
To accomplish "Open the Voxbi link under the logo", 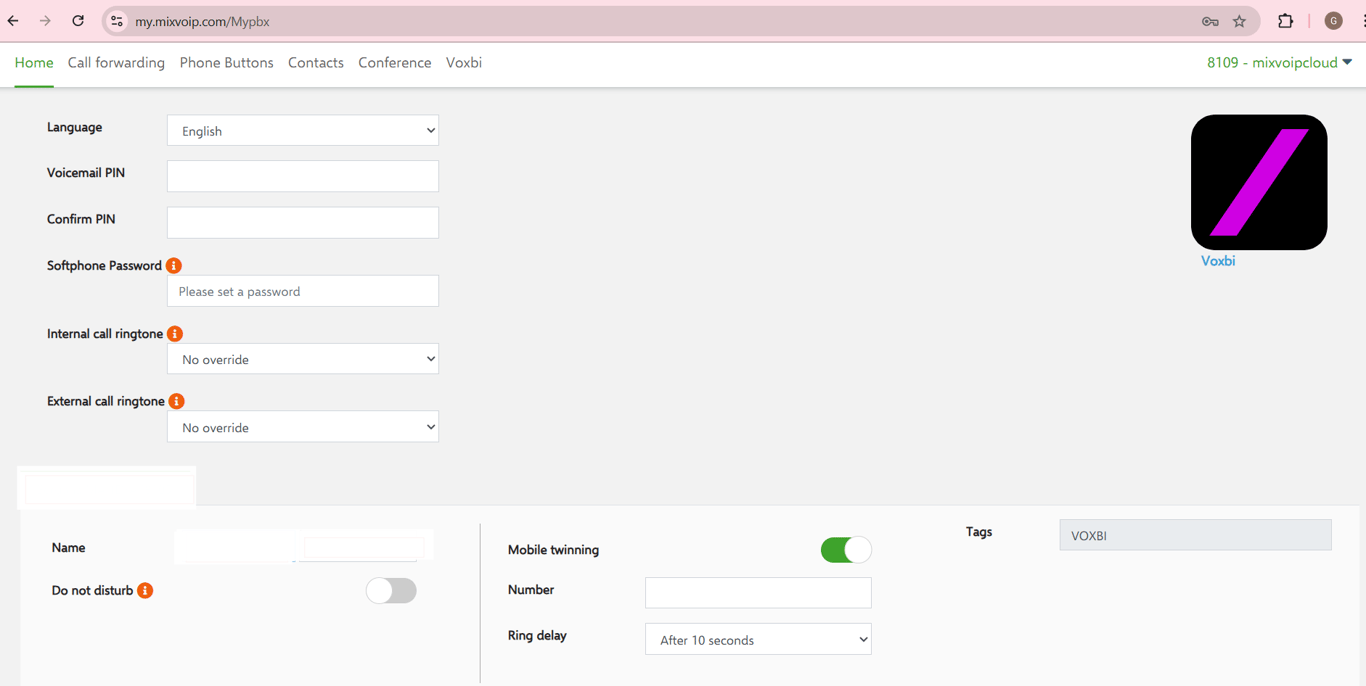I will [x=1217, y=261].
